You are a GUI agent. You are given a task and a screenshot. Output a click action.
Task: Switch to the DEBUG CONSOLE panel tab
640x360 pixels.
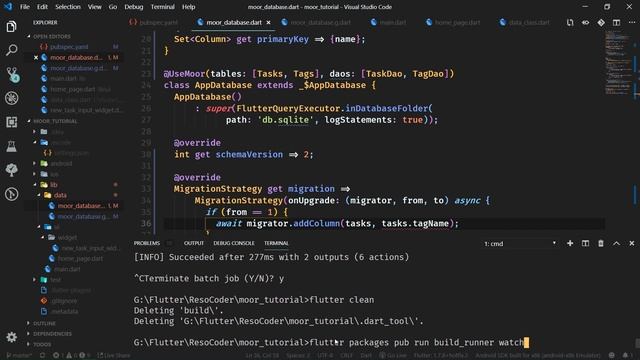pyautogui.click(x=234, y=243)
